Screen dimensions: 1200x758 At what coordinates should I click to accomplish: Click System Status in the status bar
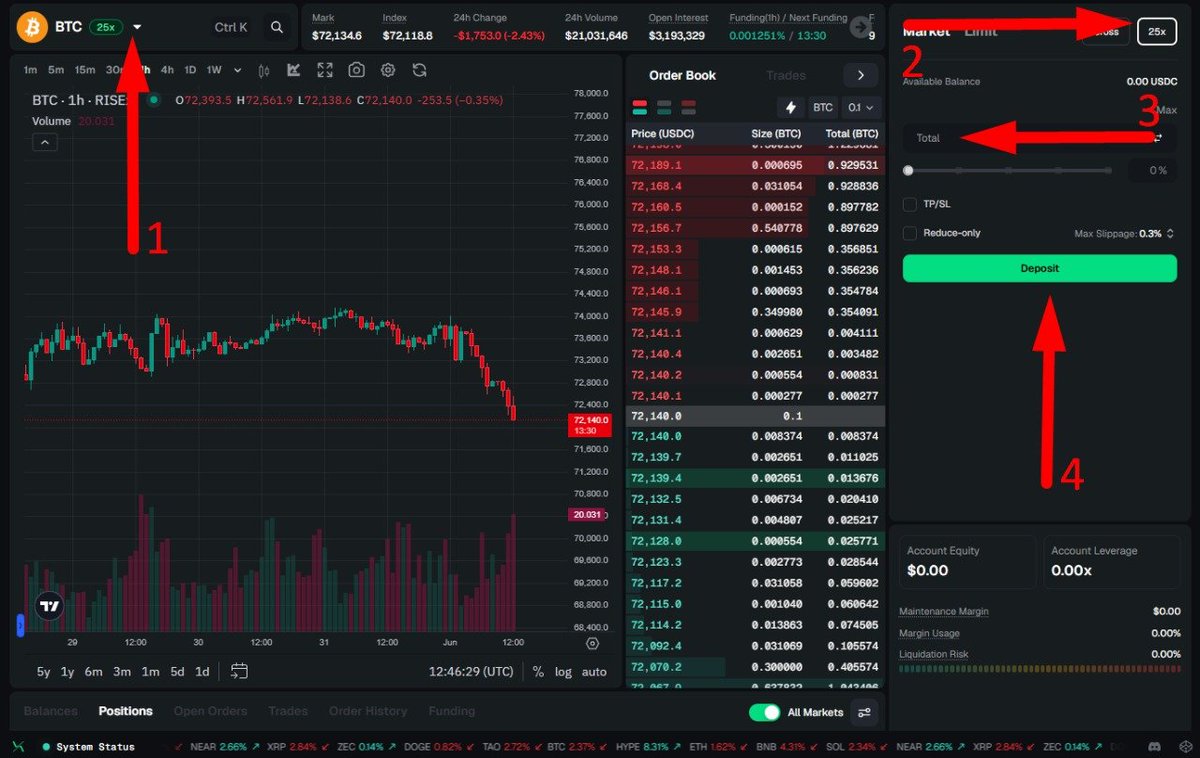click(95, 747)
